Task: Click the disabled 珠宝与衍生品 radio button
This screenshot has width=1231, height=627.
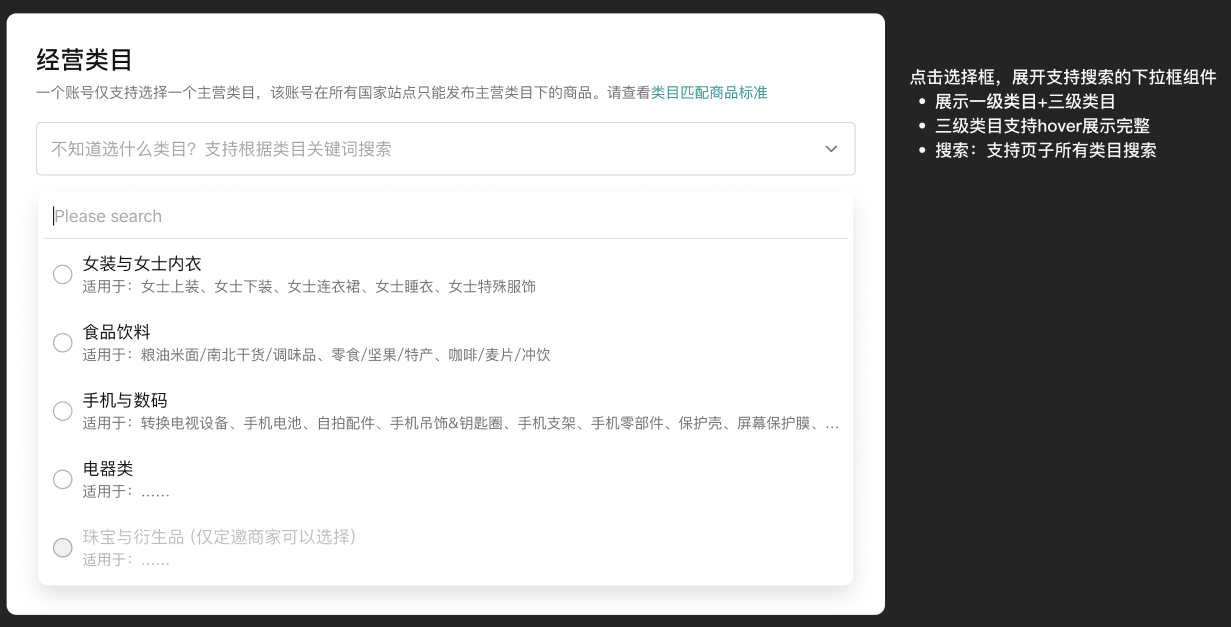Action: click(62, 548)
